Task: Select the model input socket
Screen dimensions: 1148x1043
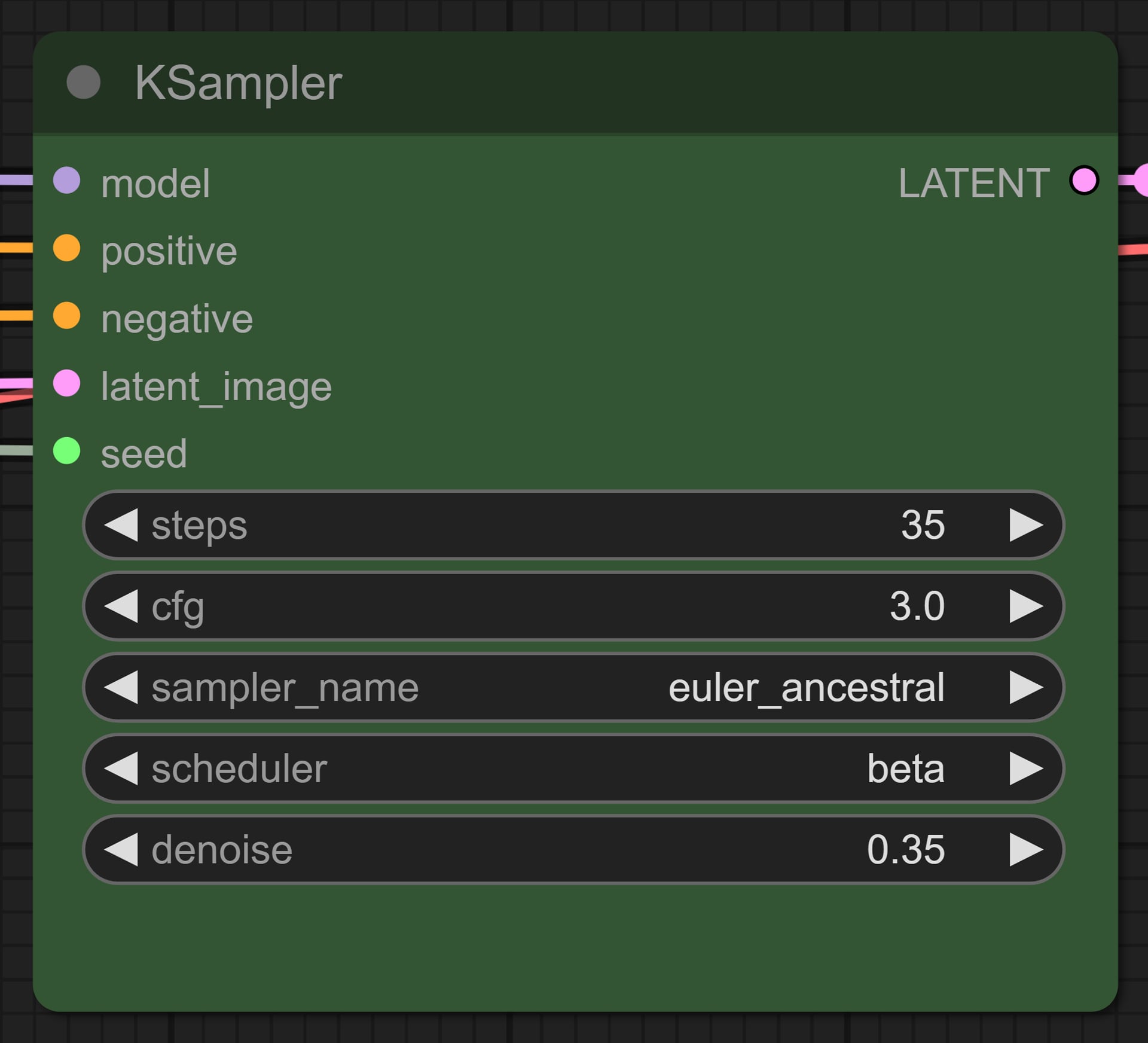Action: pos(67,180)
